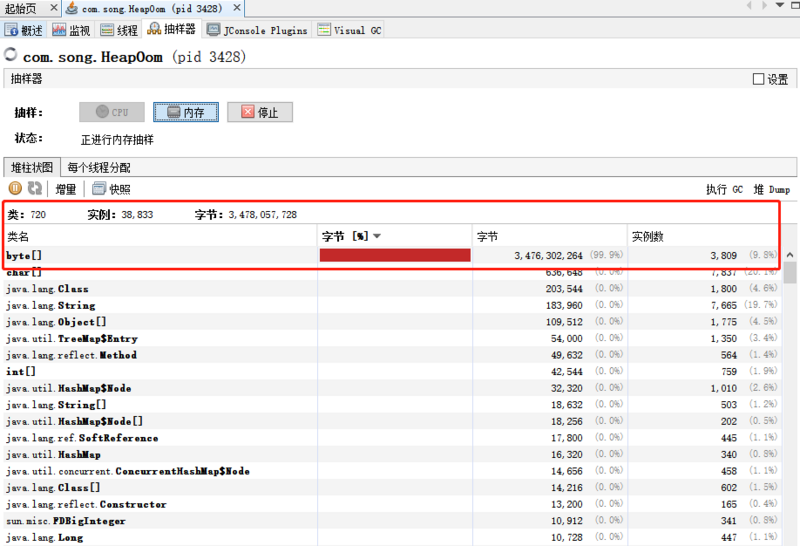Open the 监视 tab

click(x=71, y=30)
